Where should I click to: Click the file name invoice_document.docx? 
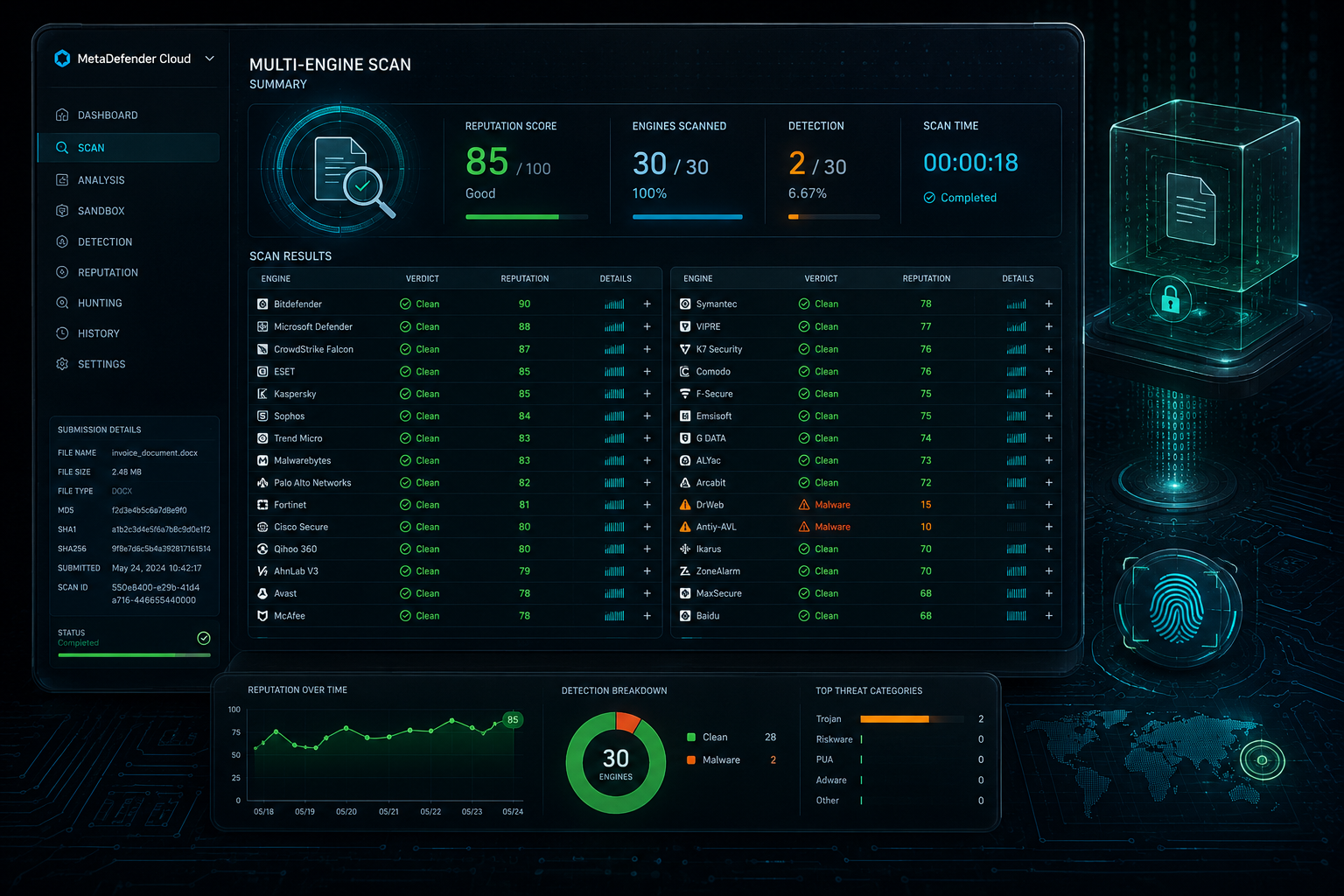(x=155, y=453)
